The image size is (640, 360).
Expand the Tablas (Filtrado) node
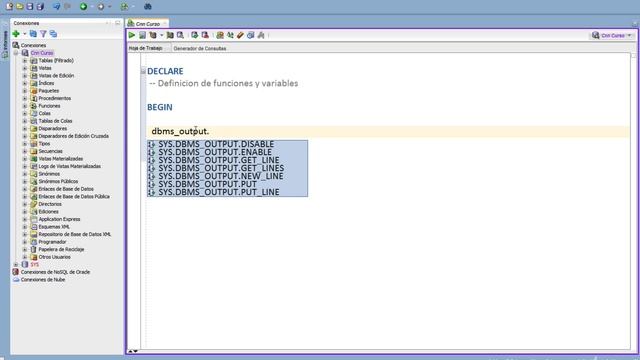(25, 60)
